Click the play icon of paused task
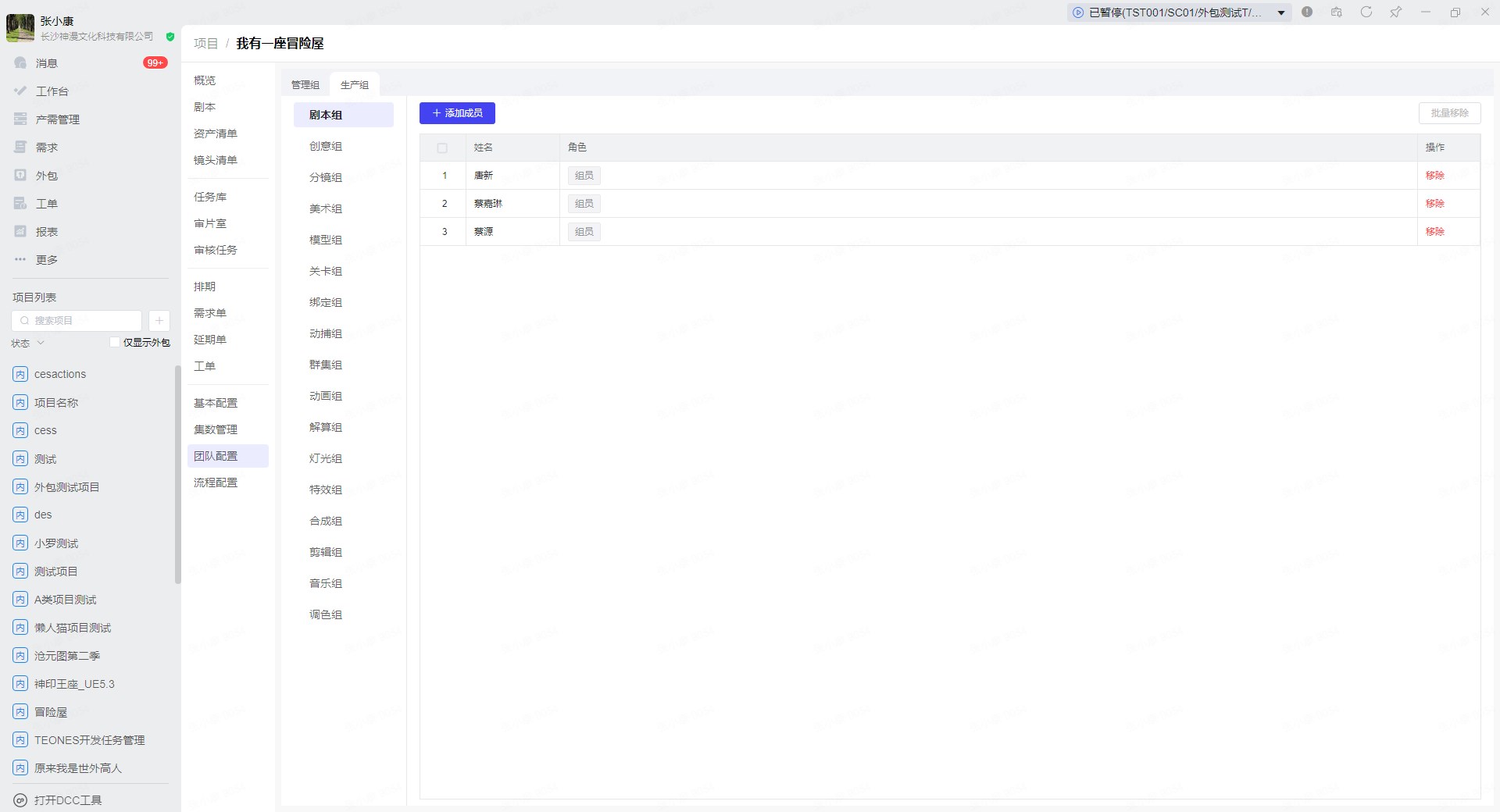Image resolution: width=1500 pixels, height=812 pixels. [x=1078, y=12]
